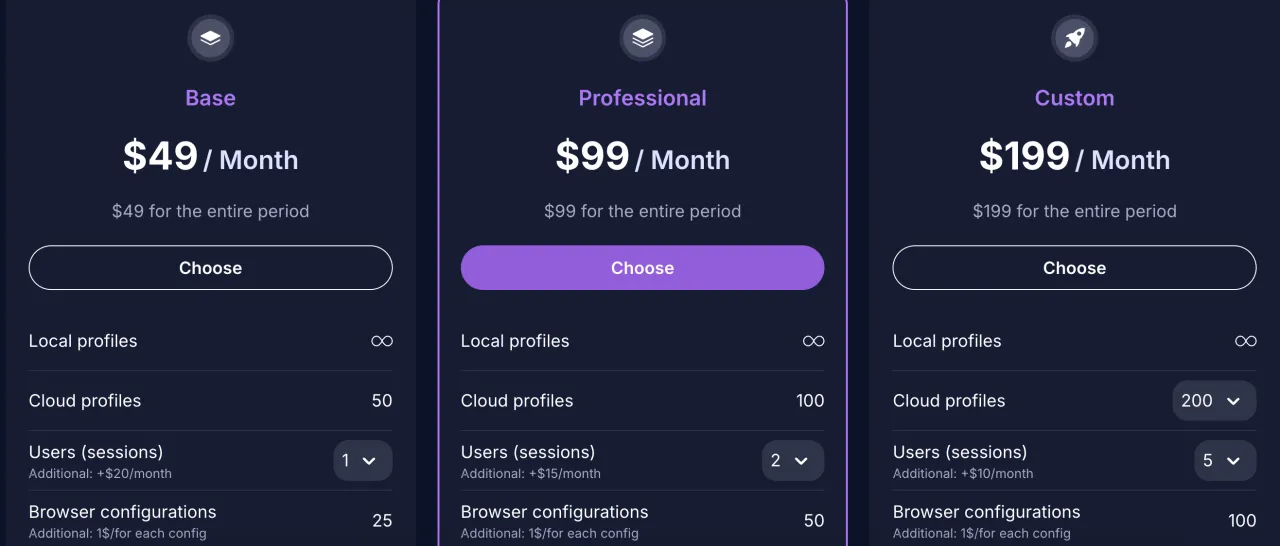Viewport: 1280px width, 546px height.
Task: Click the $199 for the entire period text
Action: [x=1074, y=211]
